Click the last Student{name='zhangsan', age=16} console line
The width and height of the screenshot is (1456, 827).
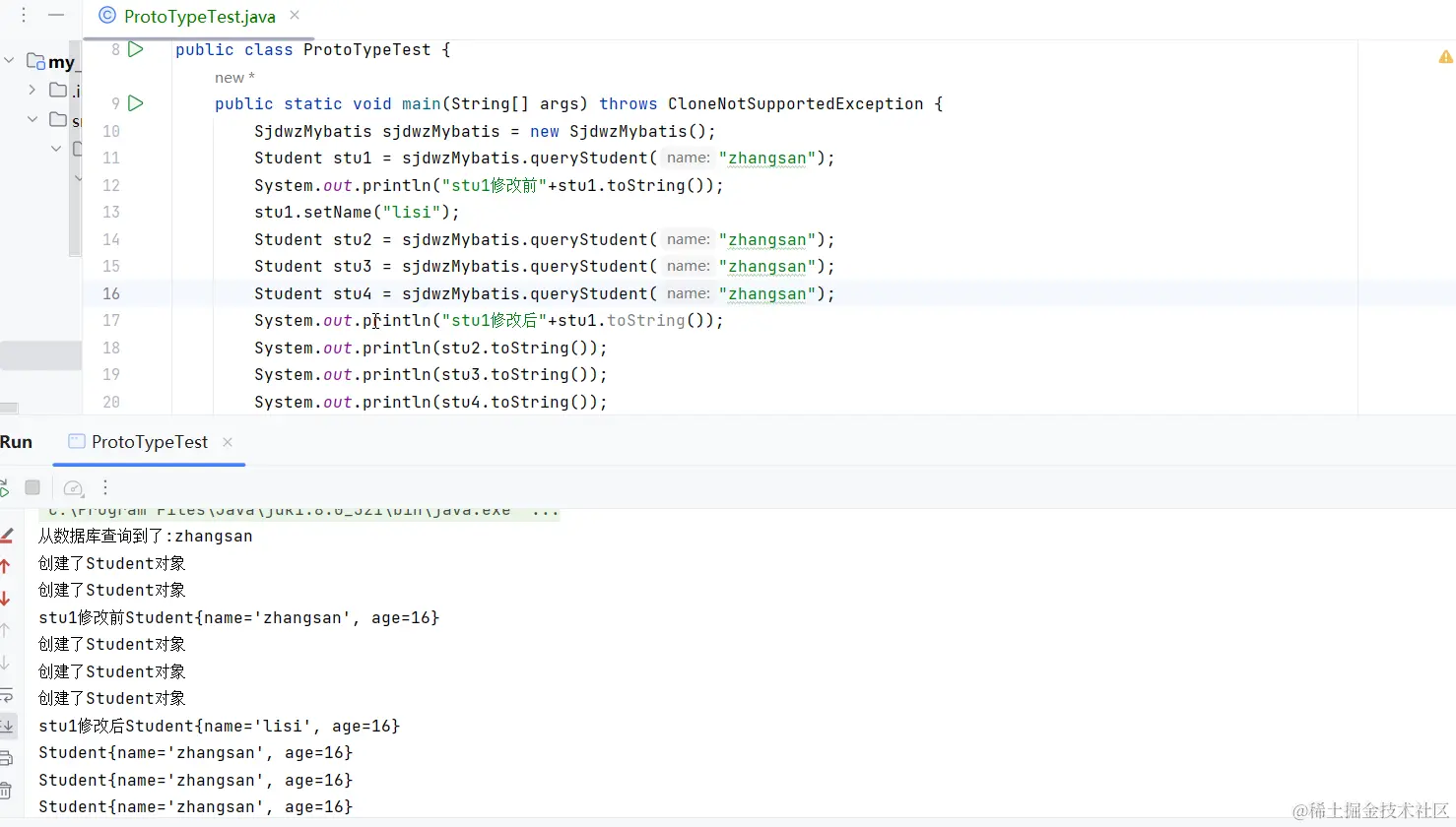coord(196,806)
